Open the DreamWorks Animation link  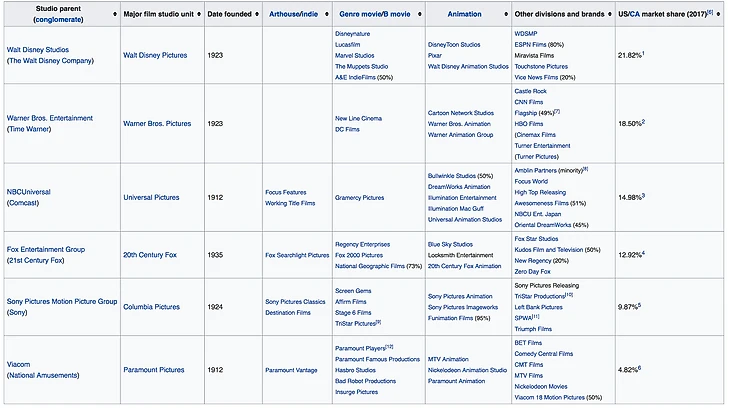459,187
